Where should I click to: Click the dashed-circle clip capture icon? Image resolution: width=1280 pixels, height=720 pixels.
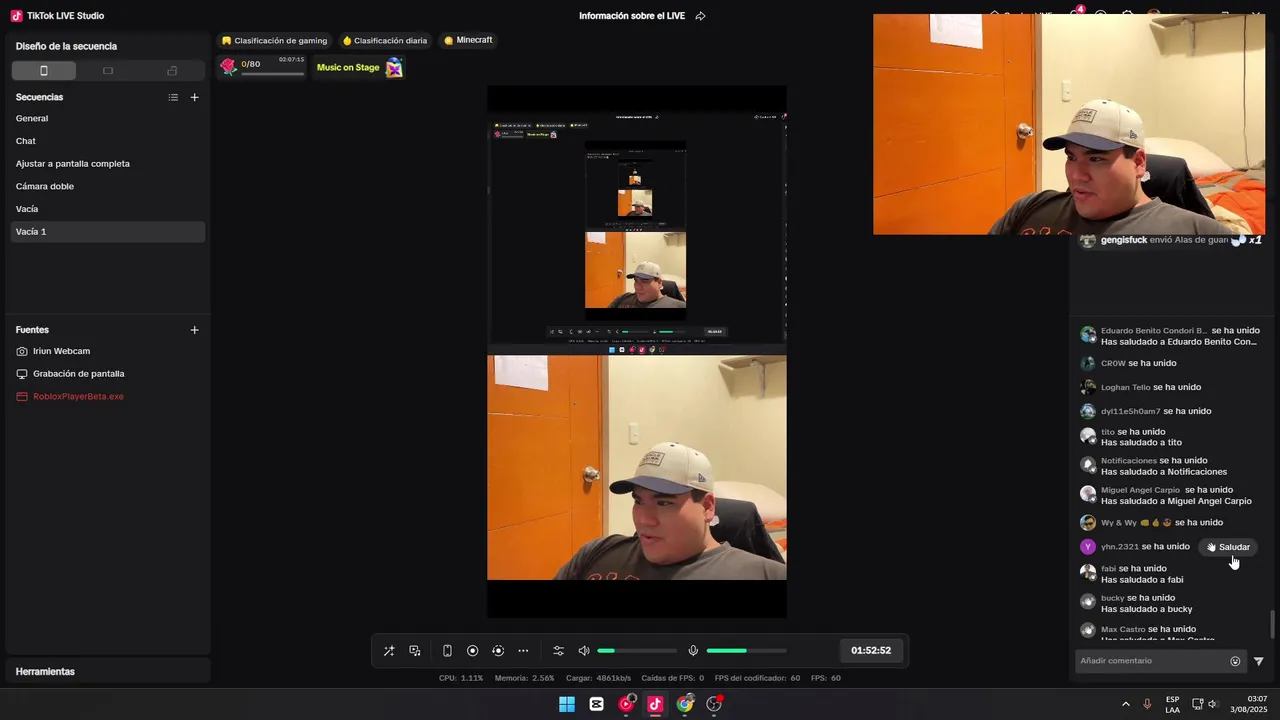coord(498,651)
